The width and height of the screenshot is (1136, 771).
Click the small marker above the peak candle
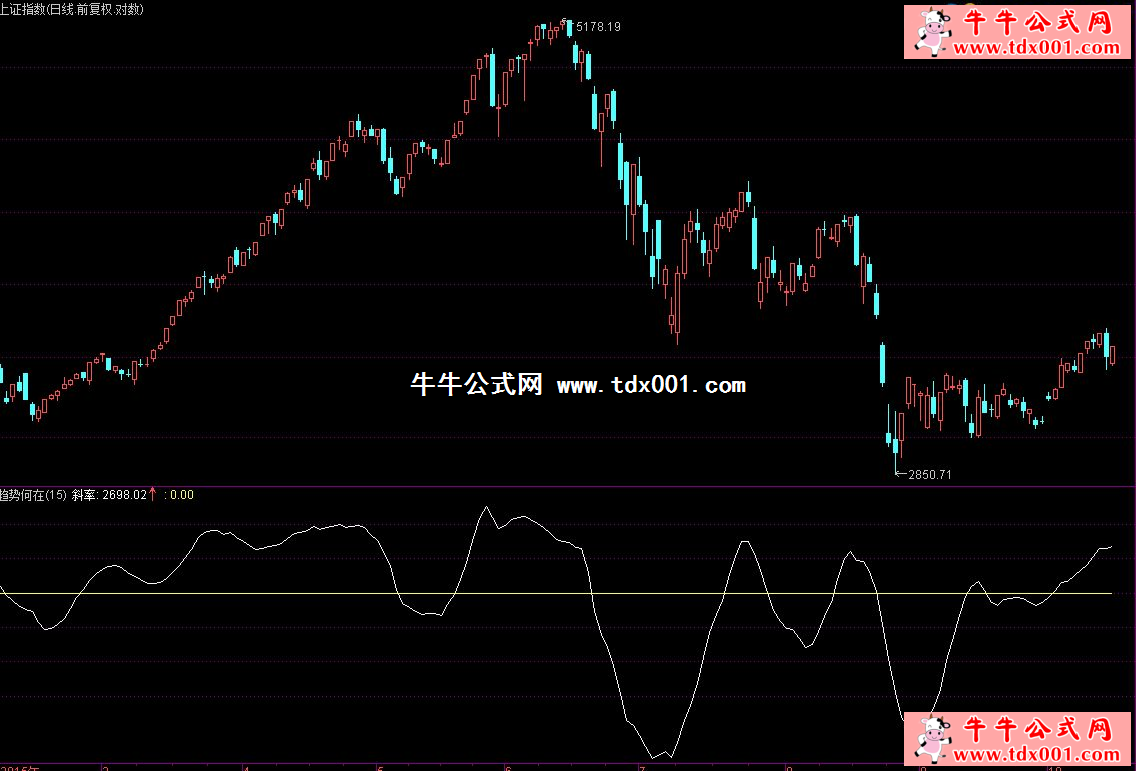[x=564, y=20]
